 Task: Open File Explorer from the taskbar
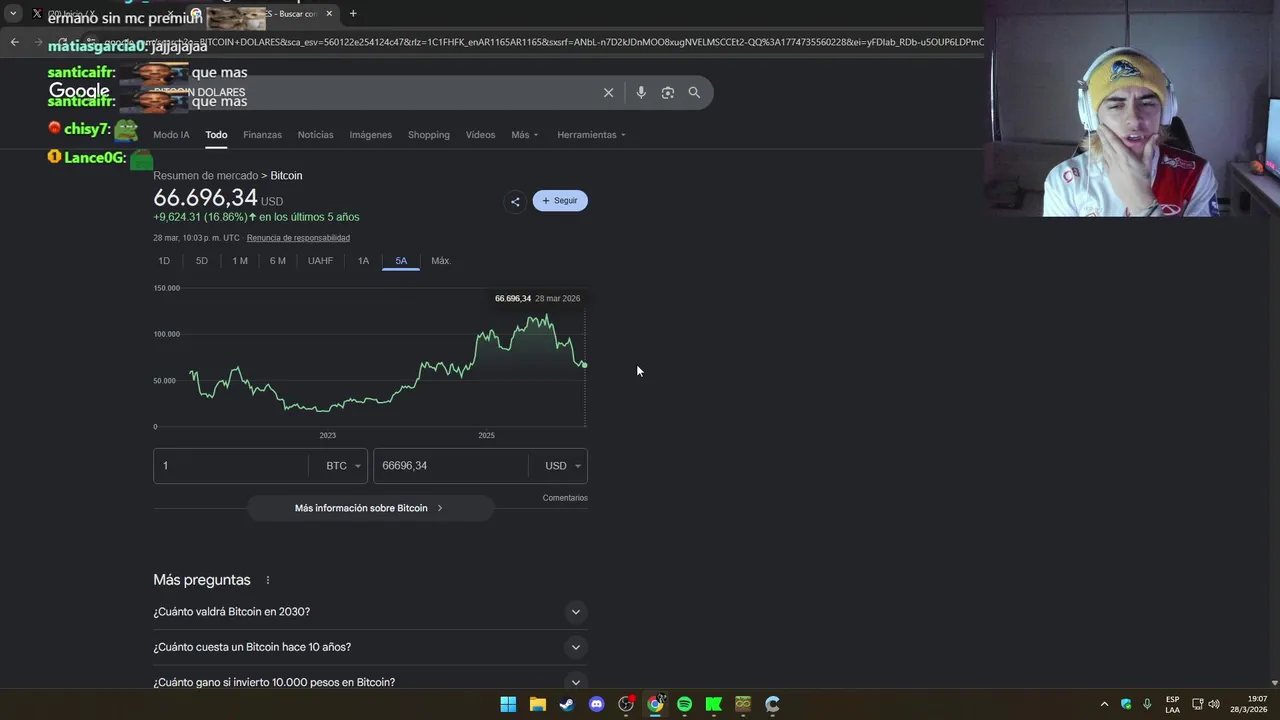[538, 704]
